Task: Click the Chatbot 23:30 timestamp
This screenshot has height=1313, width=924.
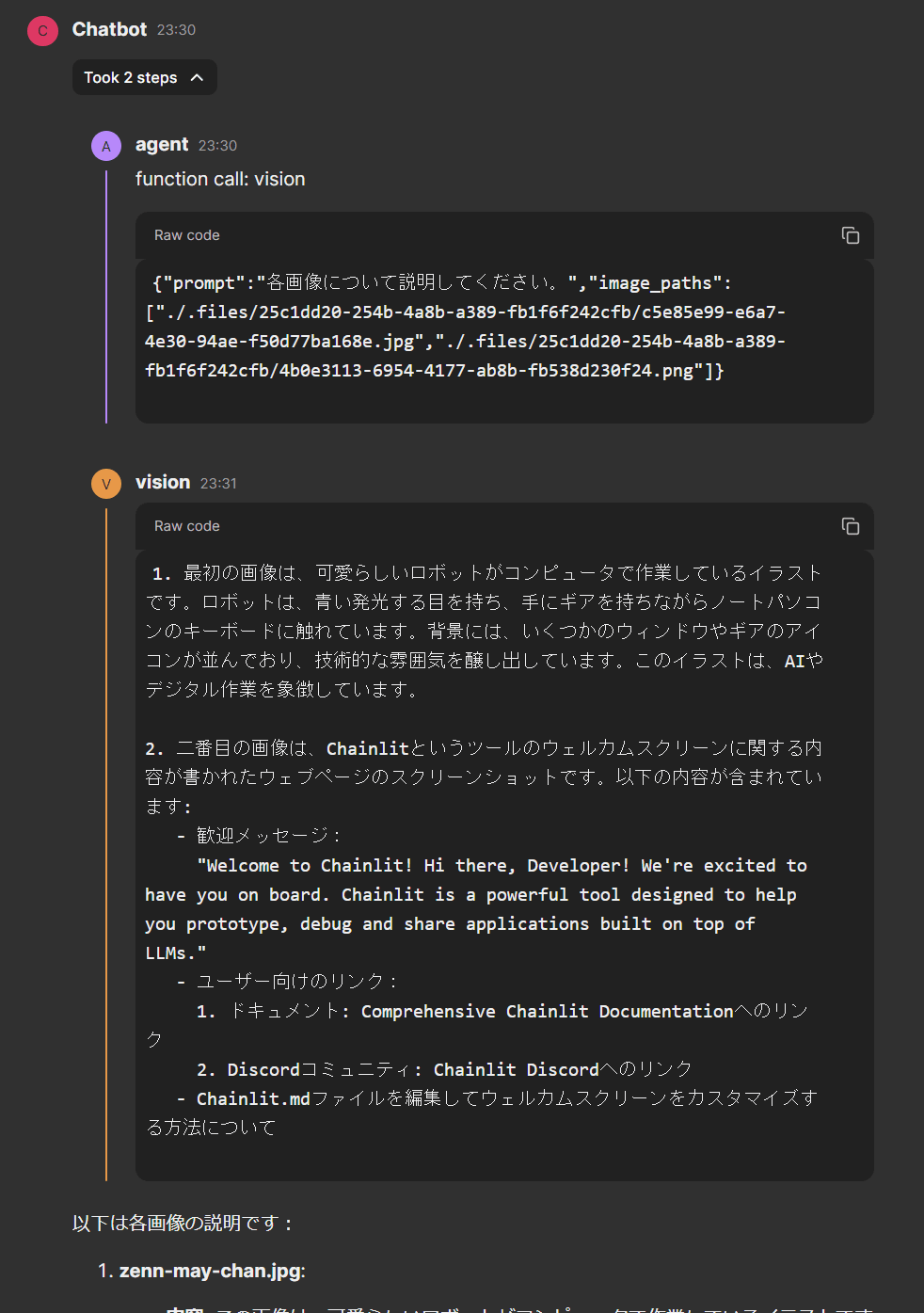Action: tap(176, 30)
